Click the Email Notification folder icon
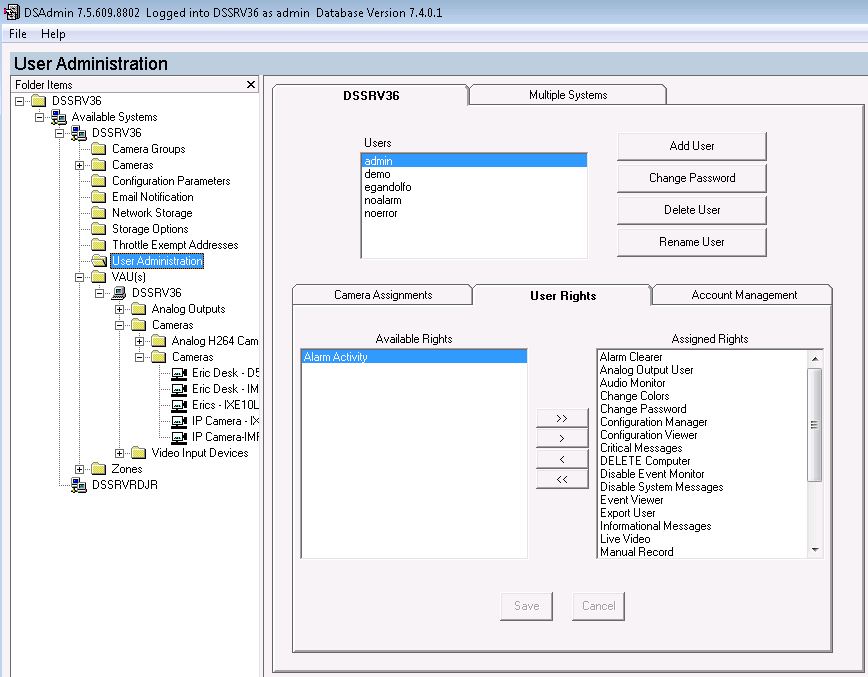868x677 pixels. pyautogui.click(x=100, y=196)
